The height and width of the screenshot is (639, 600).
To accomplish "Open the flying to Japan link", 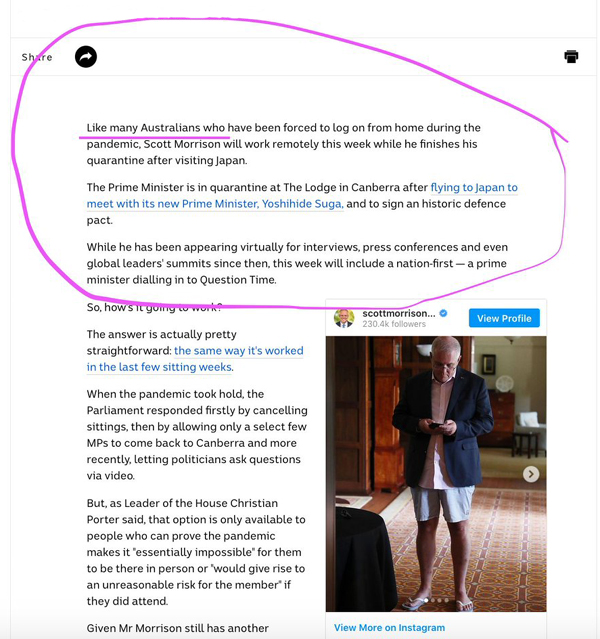I will (474, 187).
